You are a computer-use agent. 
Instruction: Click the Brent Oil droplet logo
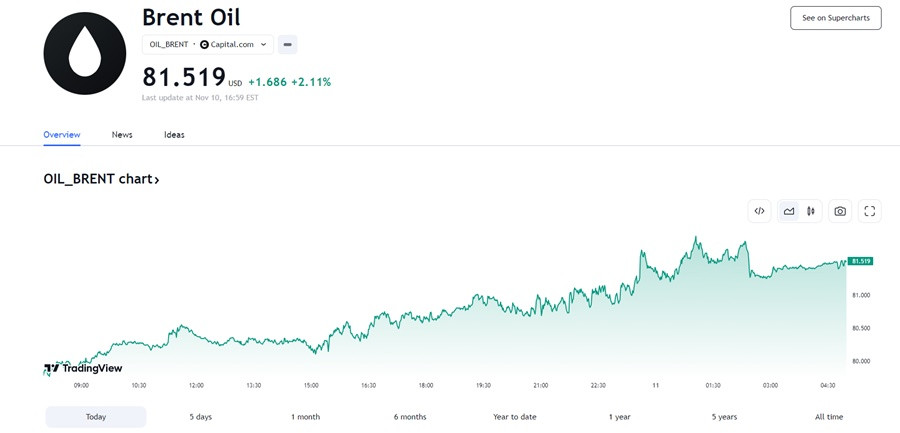tap(85, 53)
